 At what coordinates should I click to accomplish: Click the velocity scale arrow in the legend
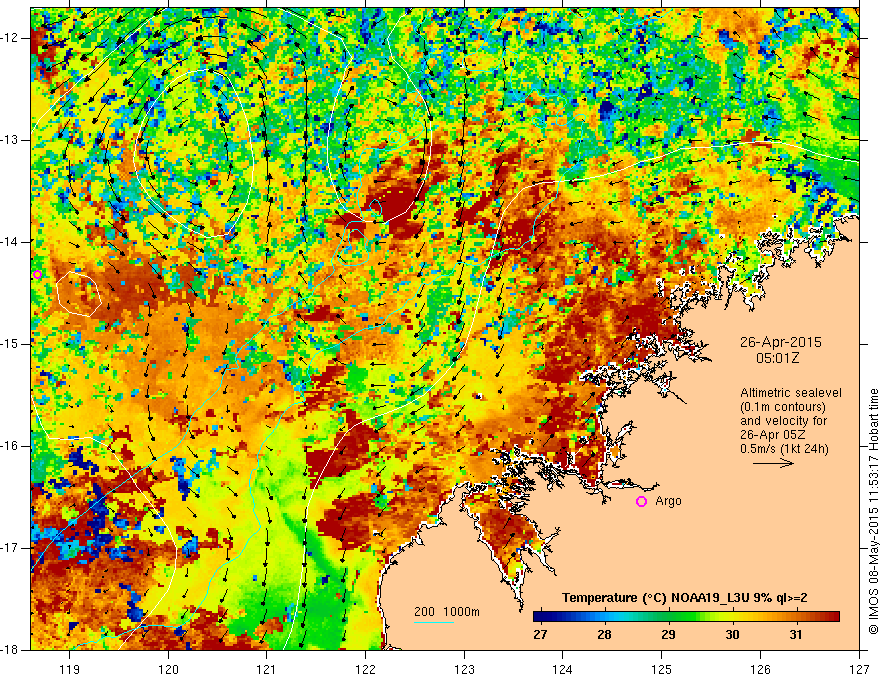coord(773,463)
